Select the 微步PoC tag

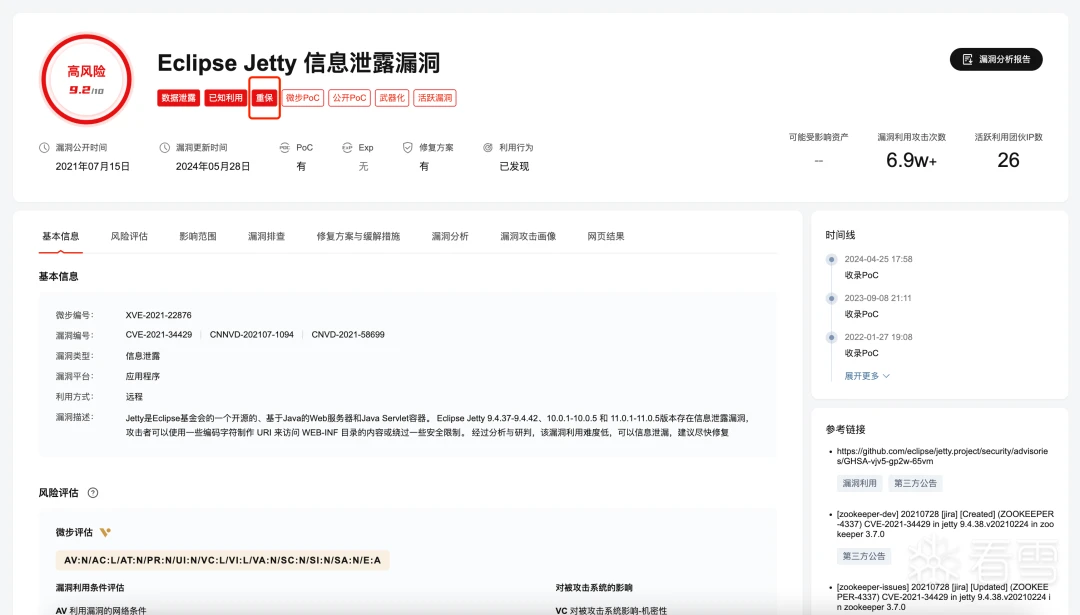pos(303,98)
